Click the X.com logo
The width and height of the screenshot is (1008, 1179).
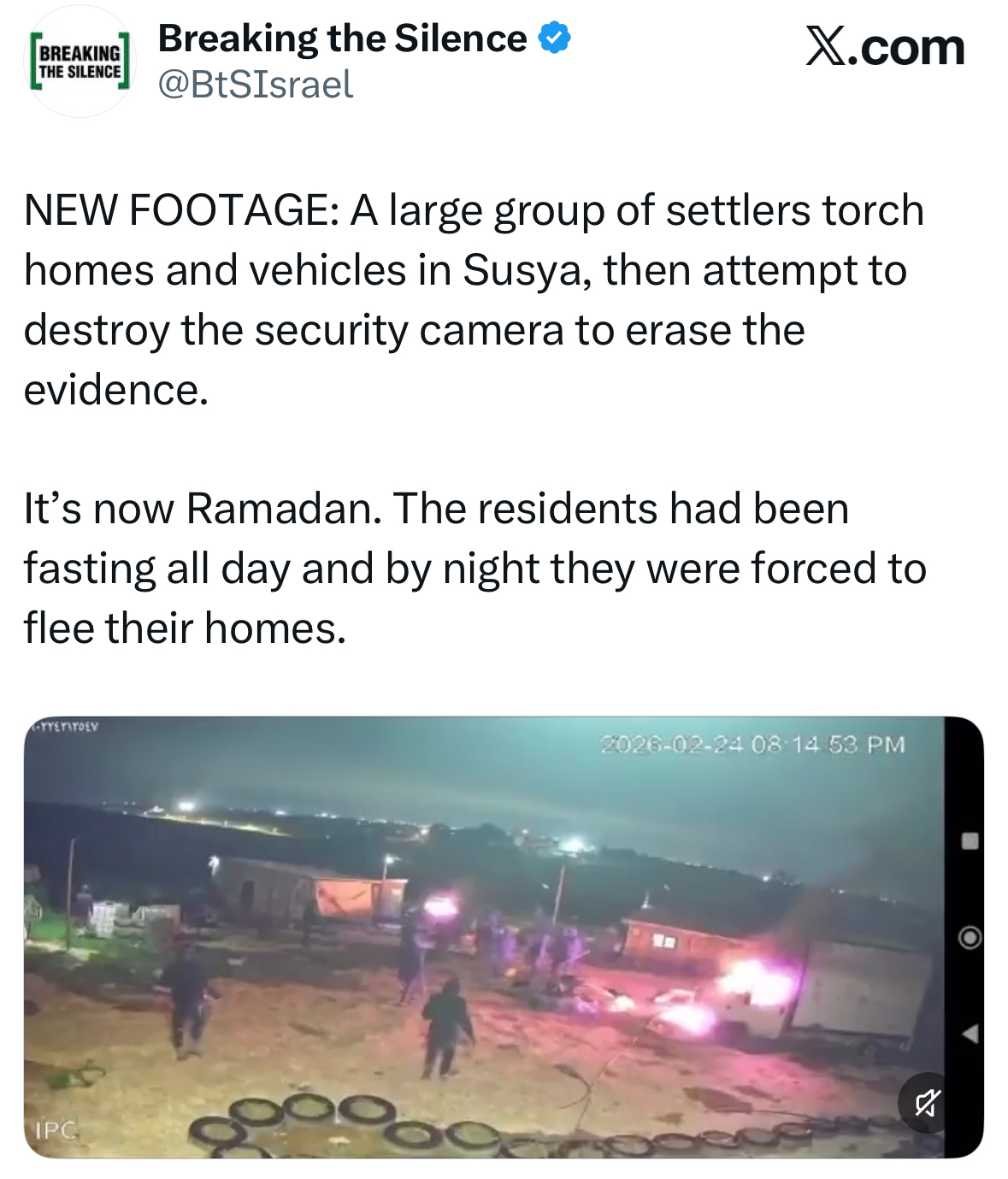(884, 47)
